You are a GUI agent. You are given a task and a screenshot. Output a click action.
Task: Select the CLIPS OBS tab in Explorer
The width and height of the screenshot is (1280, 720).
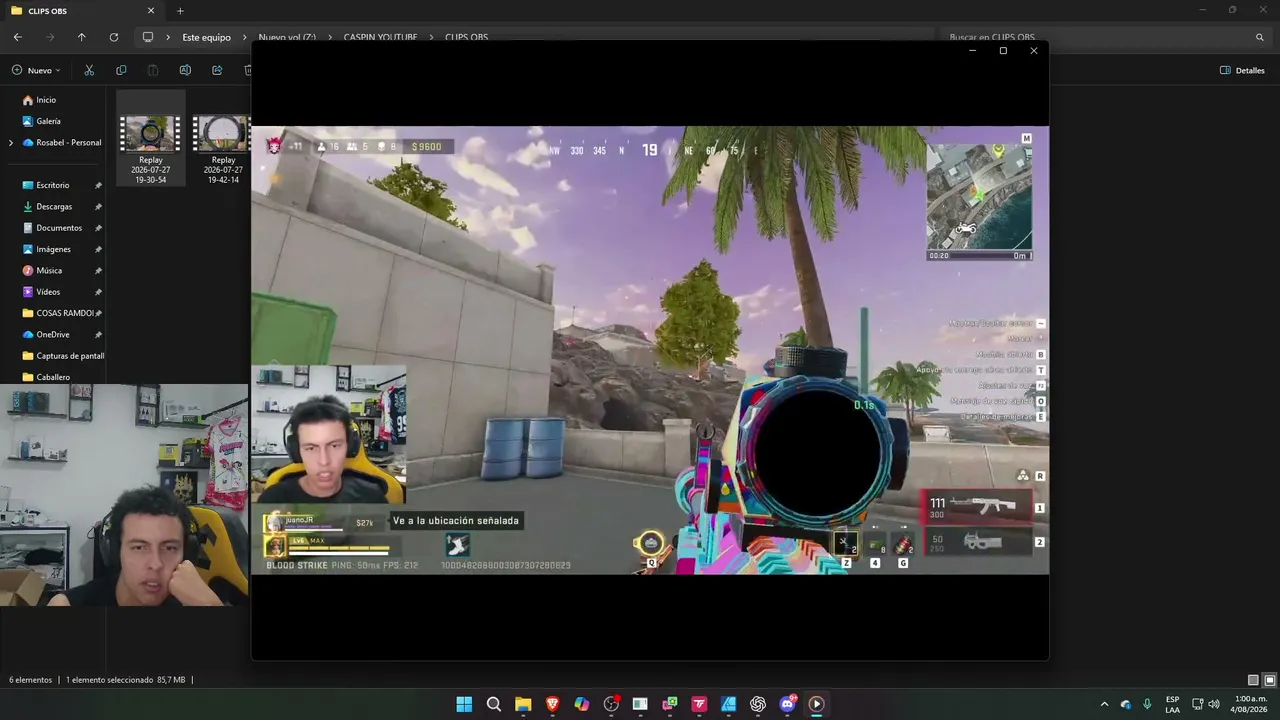(x=82, y=11)
